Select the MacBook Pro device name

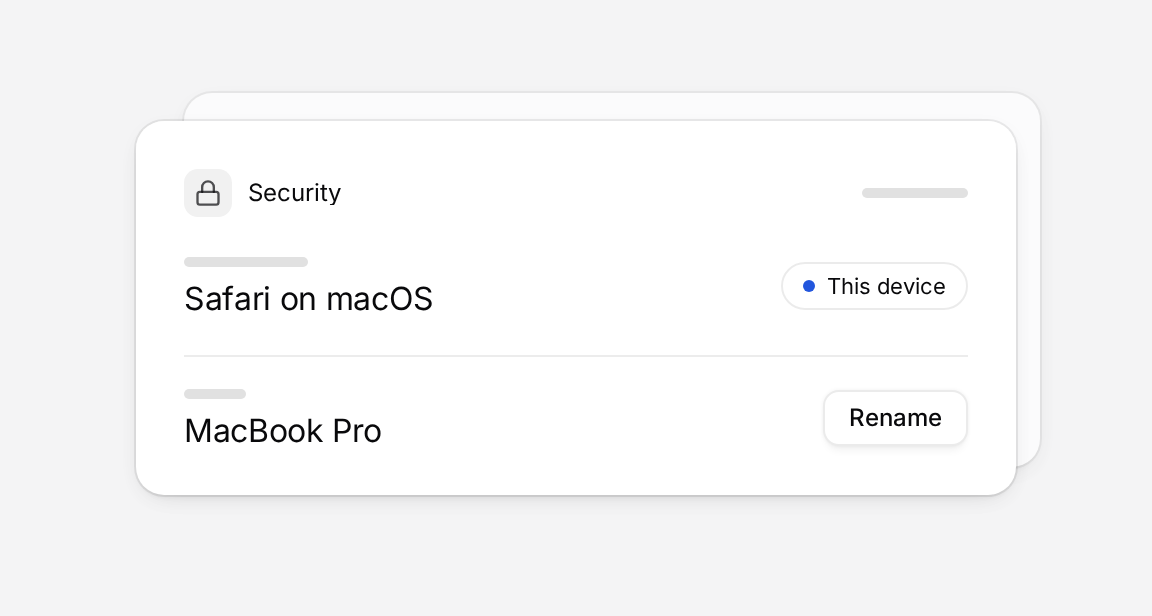283,431
